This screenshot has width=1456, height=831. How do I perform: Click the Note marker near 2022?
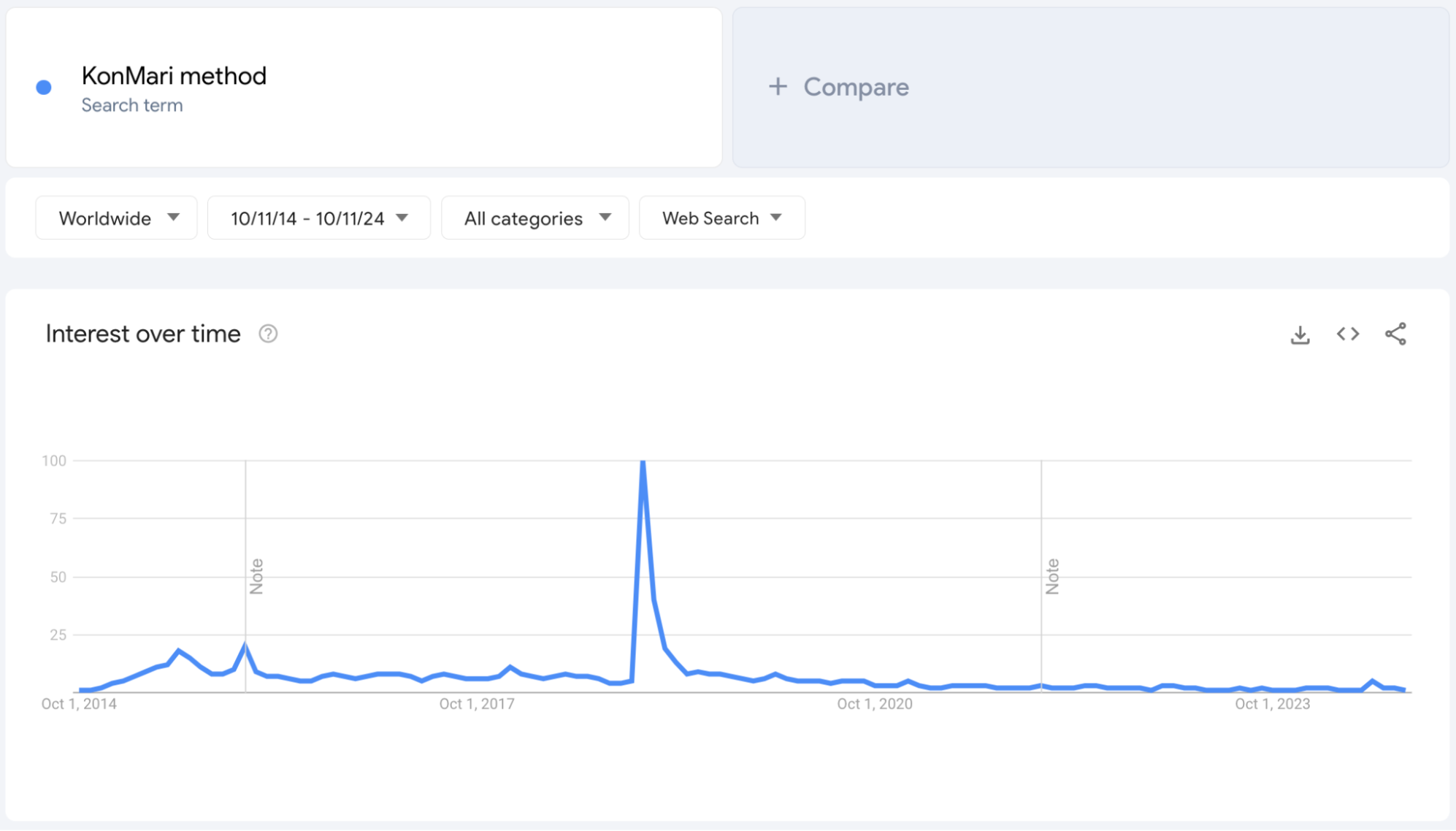point(1052,577)
